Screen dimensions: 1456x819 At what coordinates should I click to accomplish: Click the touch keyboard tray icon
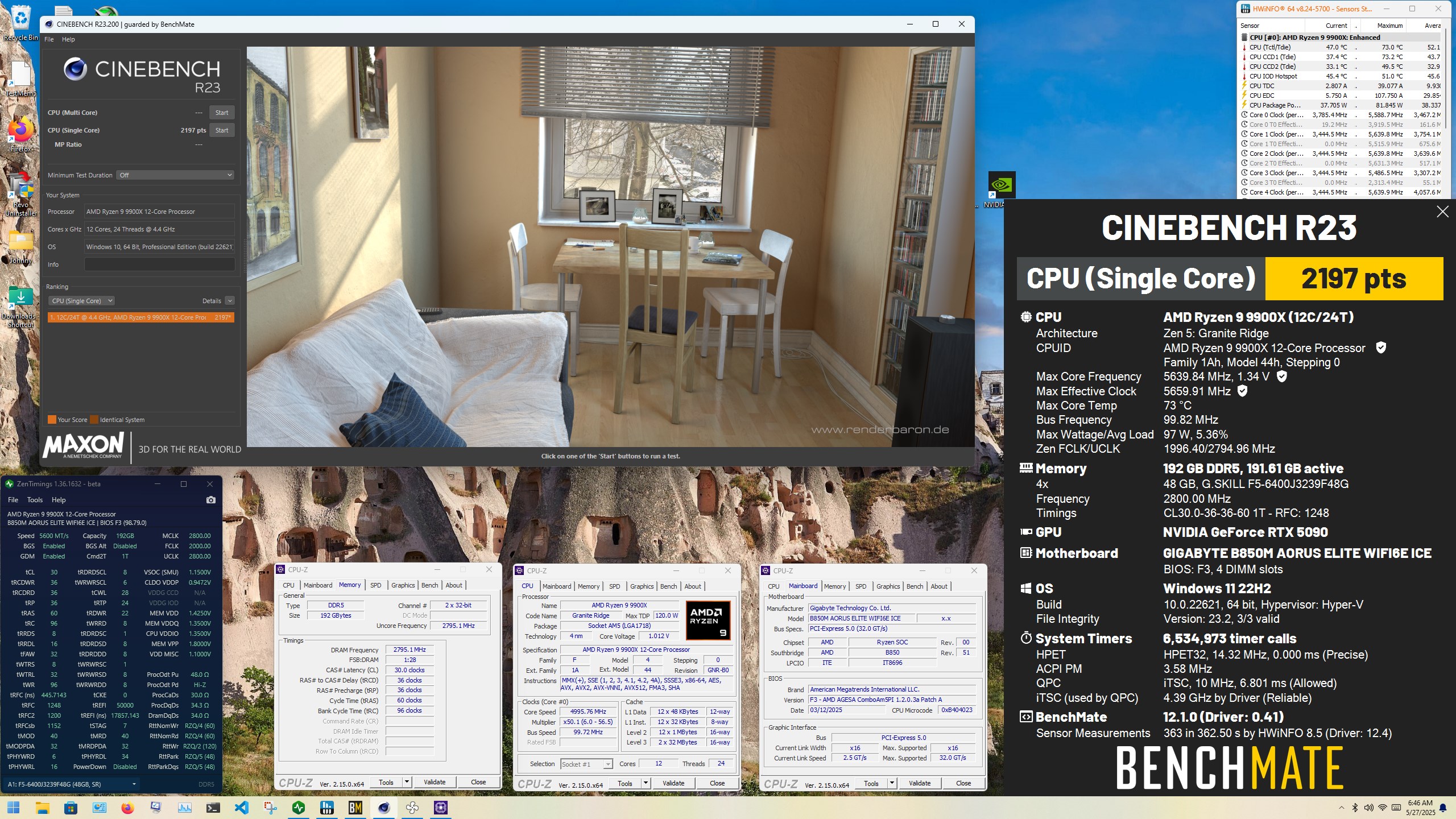1396,808
